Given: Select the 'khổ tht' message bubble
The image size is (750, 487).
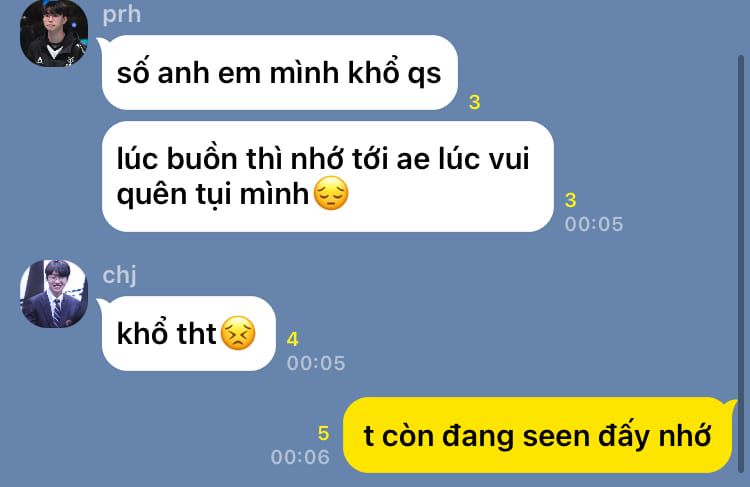Looking at the screenshot, I should [x=188, y=333].
